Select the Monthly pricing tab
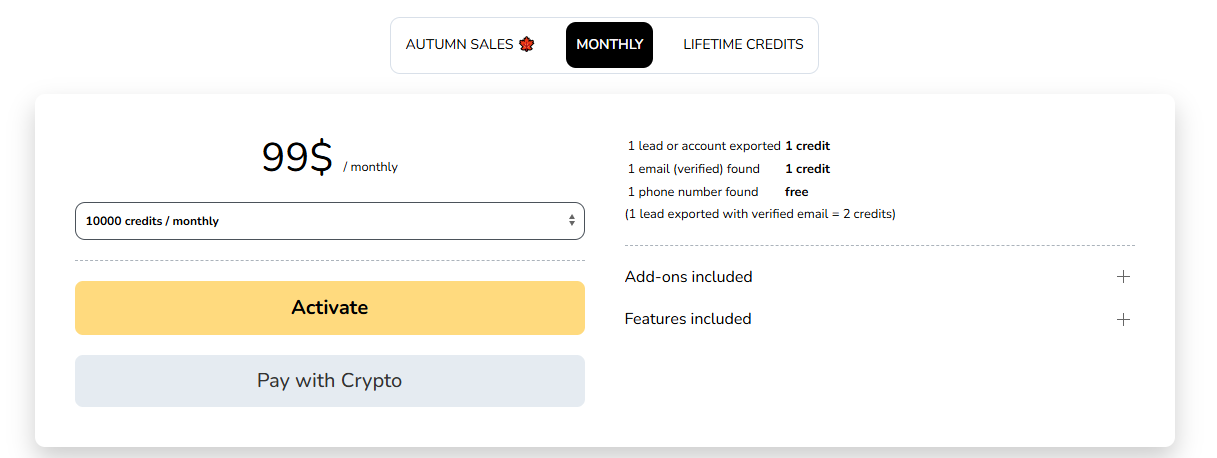1217x458 pixels. point(609,45)
